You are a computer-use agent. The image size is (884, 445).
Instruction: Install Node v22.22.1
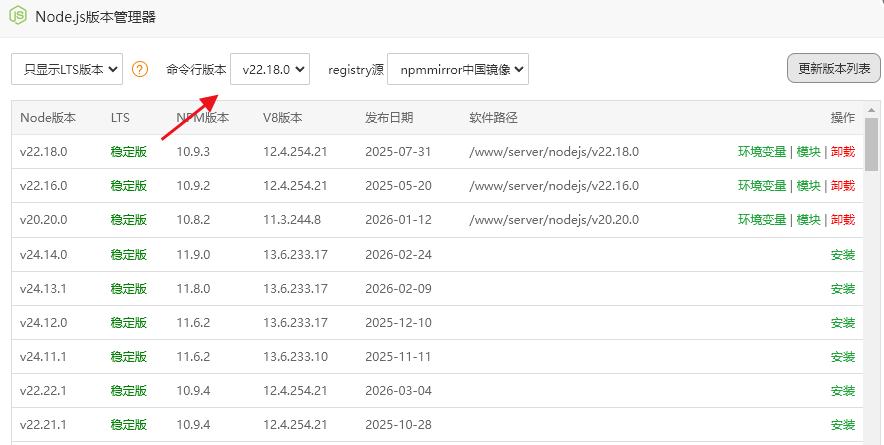click(843, 391)
